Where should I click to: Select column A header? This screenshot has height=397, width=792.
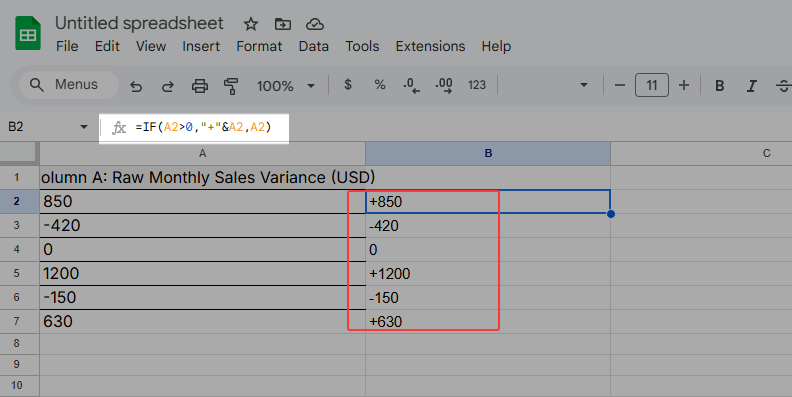pyautogui.click(x=203, y=154)
